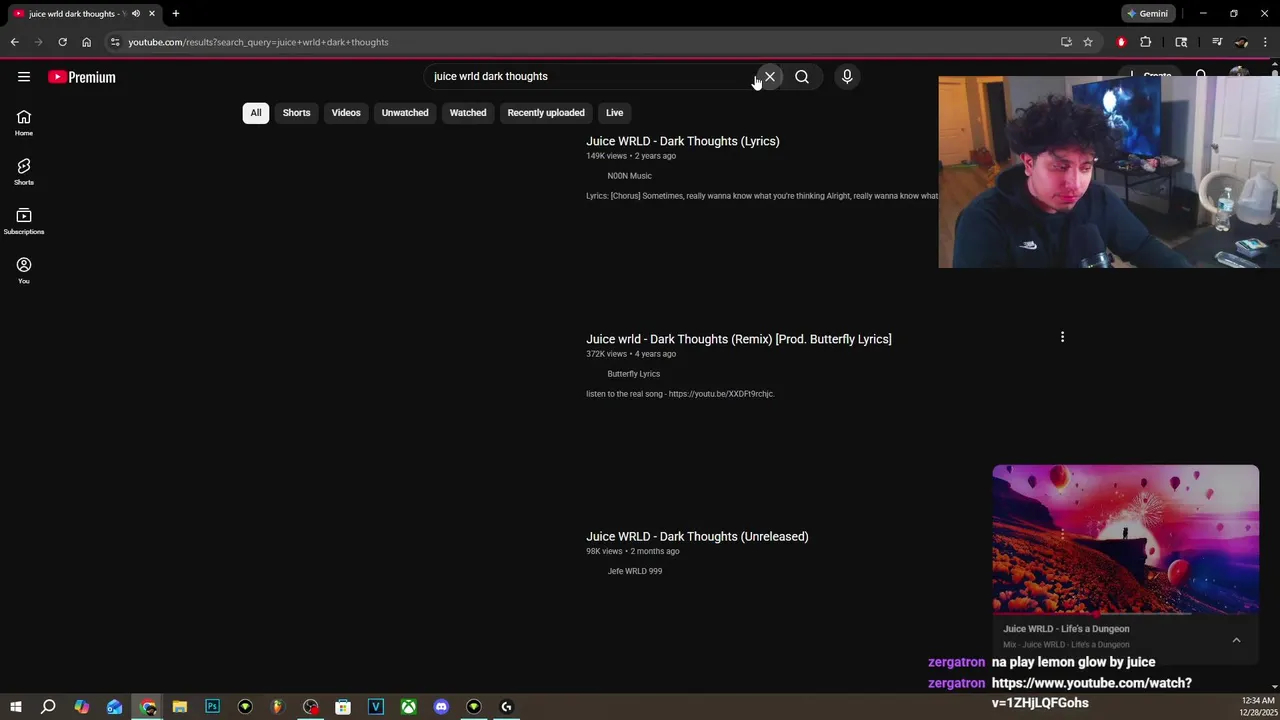Screen dimensions: 1280x720
Task: Open Dark Thoughts (Remix) Butterfly Lyrics video
Action: 739,339
